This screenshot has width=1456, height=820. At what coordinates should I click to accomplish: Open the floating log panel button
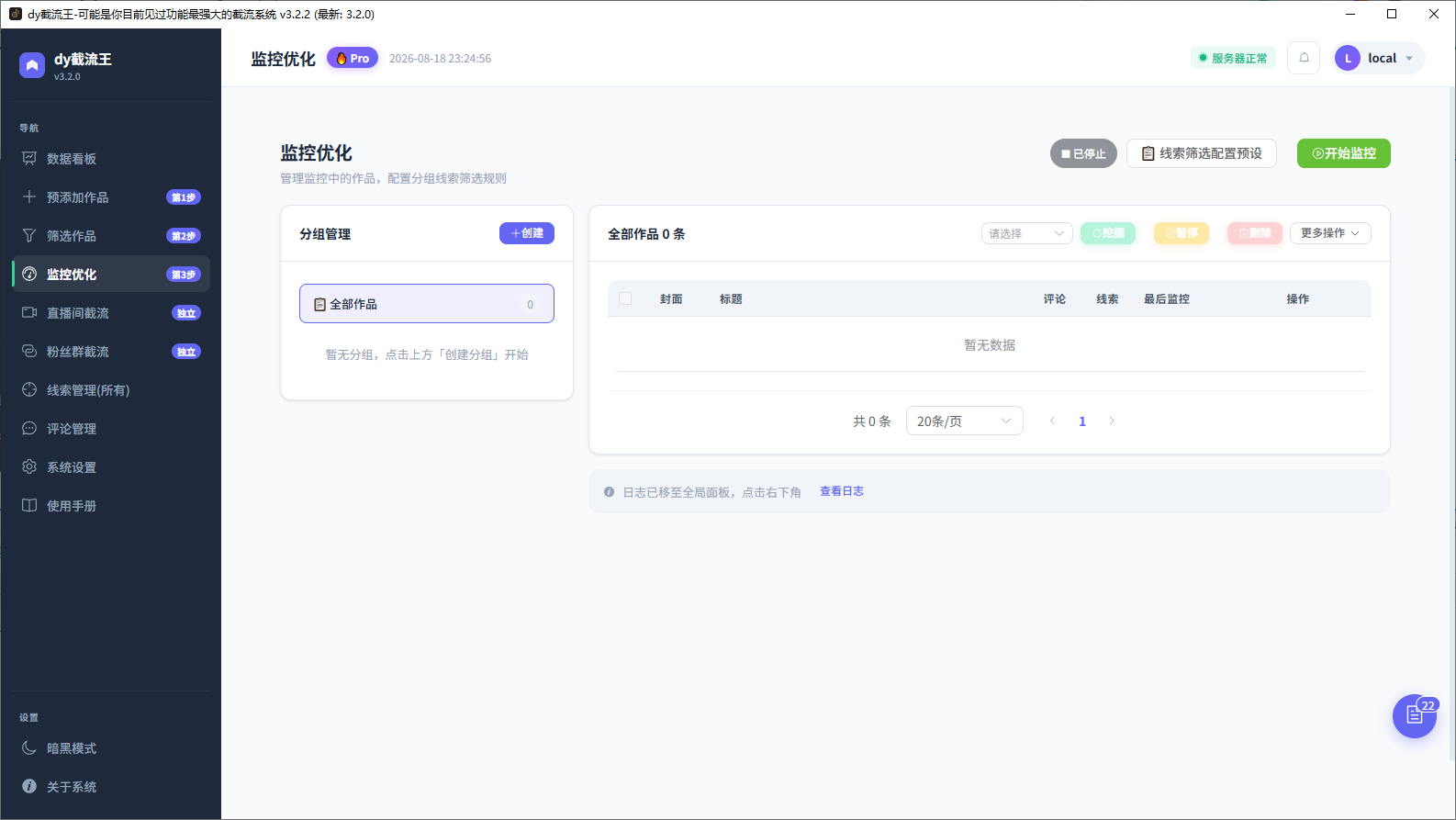tap(1415, 716)
